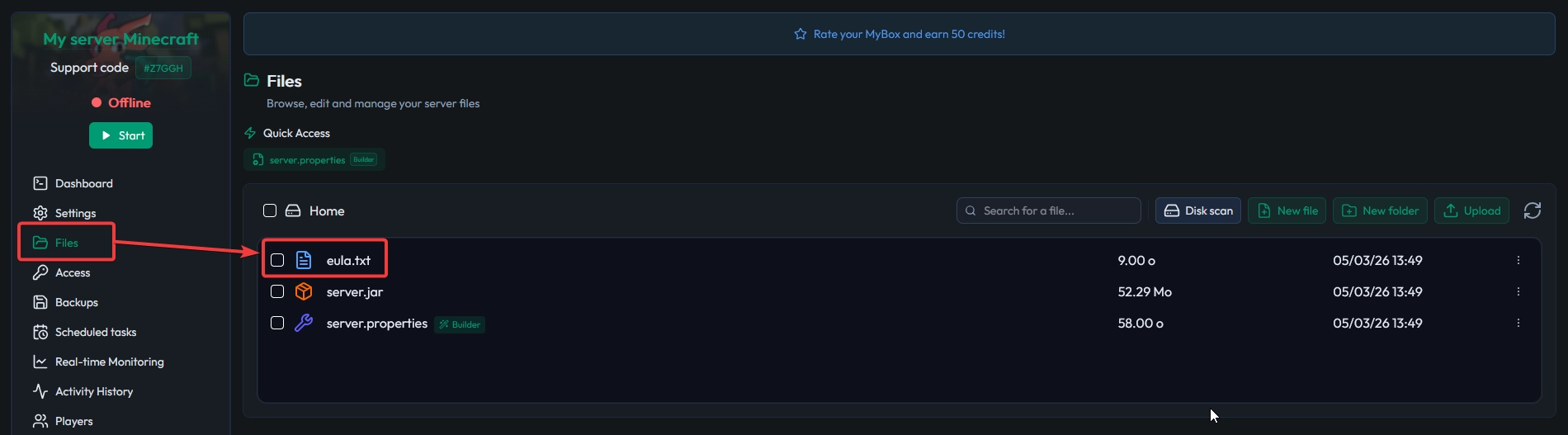The image size is (1568, 435).
Task: Click the star icon in rating banner
Action: tap(800, 34)
